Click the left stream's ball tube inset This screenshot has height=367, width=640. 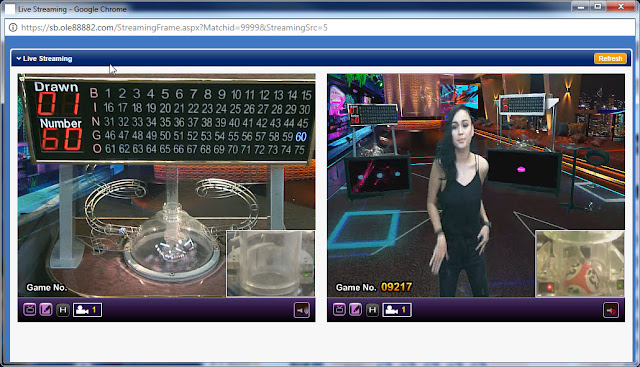click(271, 264)
